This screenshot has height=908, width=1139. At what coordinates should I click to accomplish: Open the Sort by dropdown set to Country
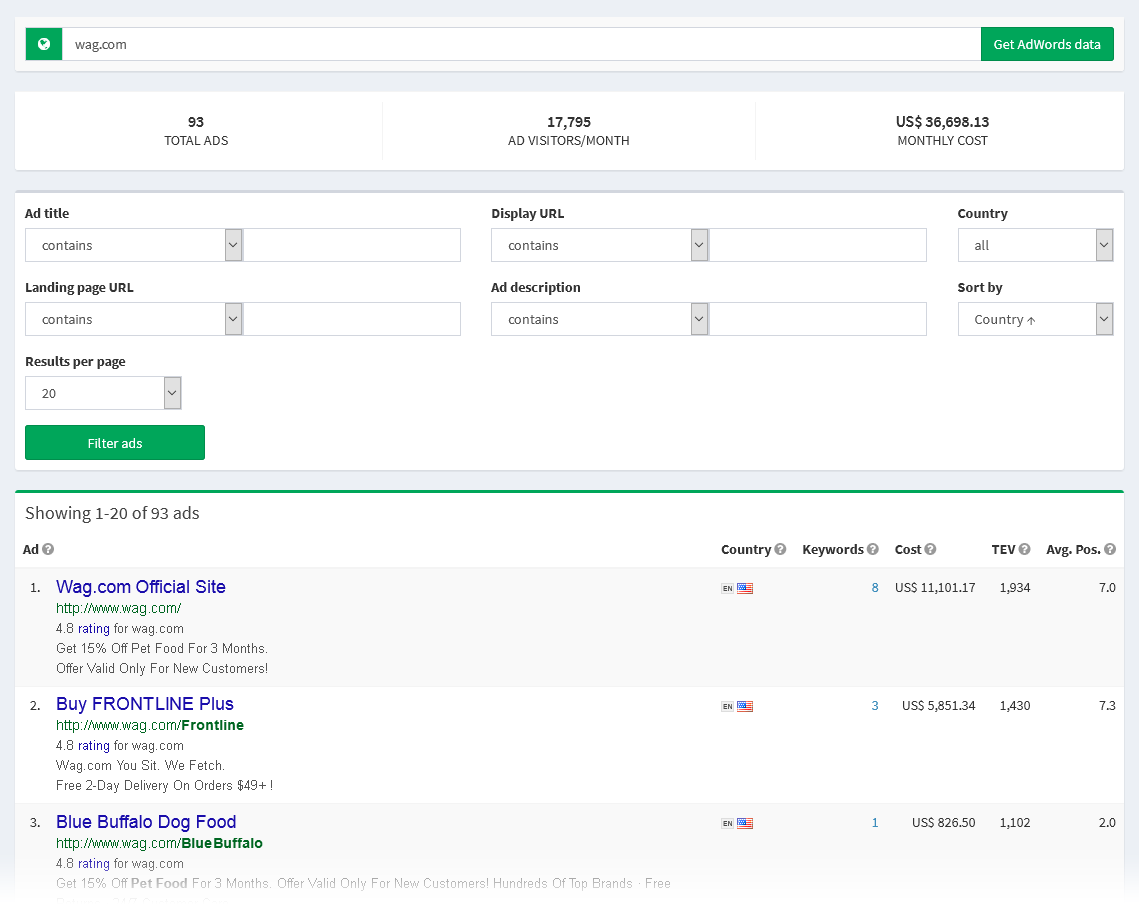(1035, 319)
